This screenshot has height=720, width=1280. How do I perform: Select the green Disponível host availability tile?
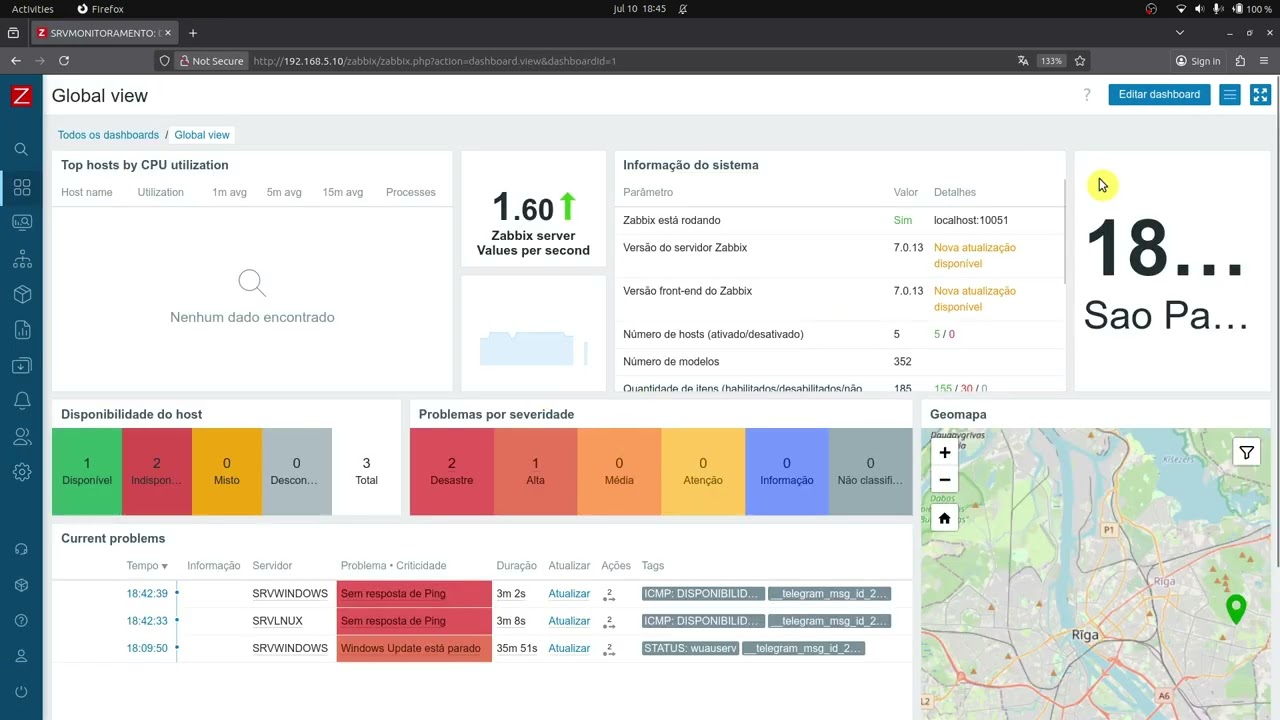point(87,472)
